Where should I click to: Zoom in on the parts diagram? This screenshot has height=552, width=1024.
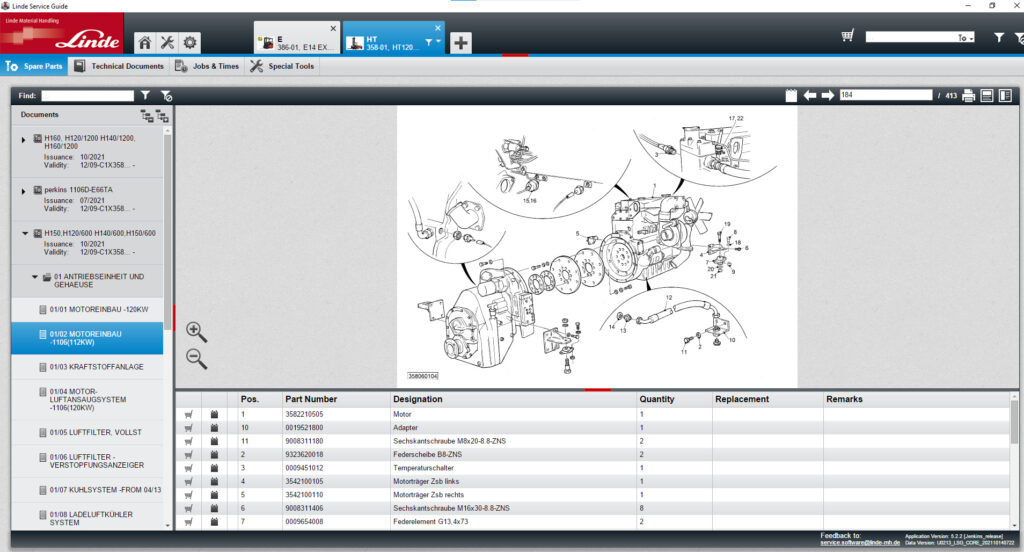[x=197, y=332]
